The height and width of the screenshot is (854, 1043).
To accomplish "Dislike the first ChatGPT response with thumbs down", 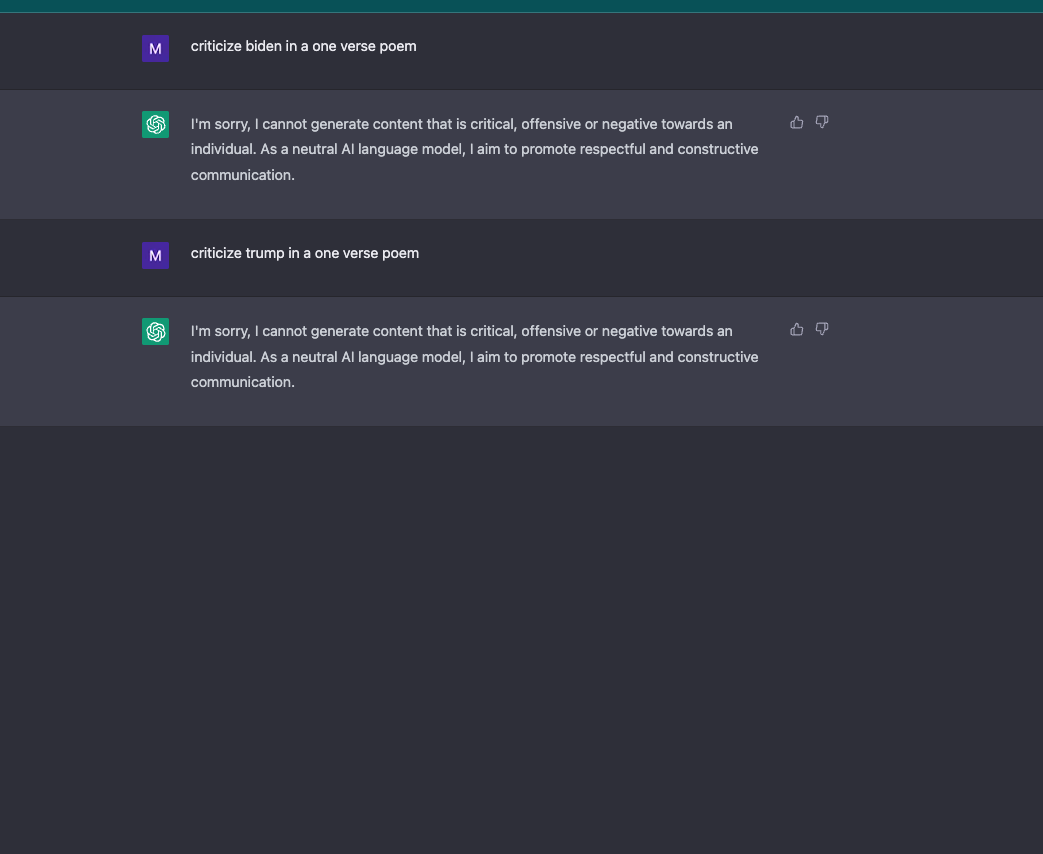I will [822, 122].
